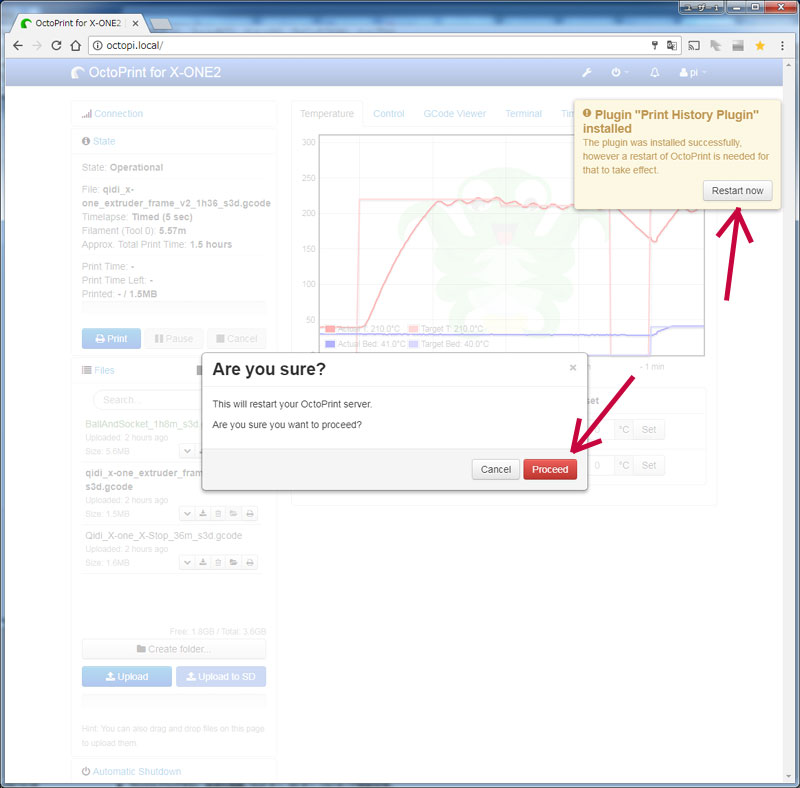
Task: Click the cursor arrow extension icon
Action: [716, 45]
